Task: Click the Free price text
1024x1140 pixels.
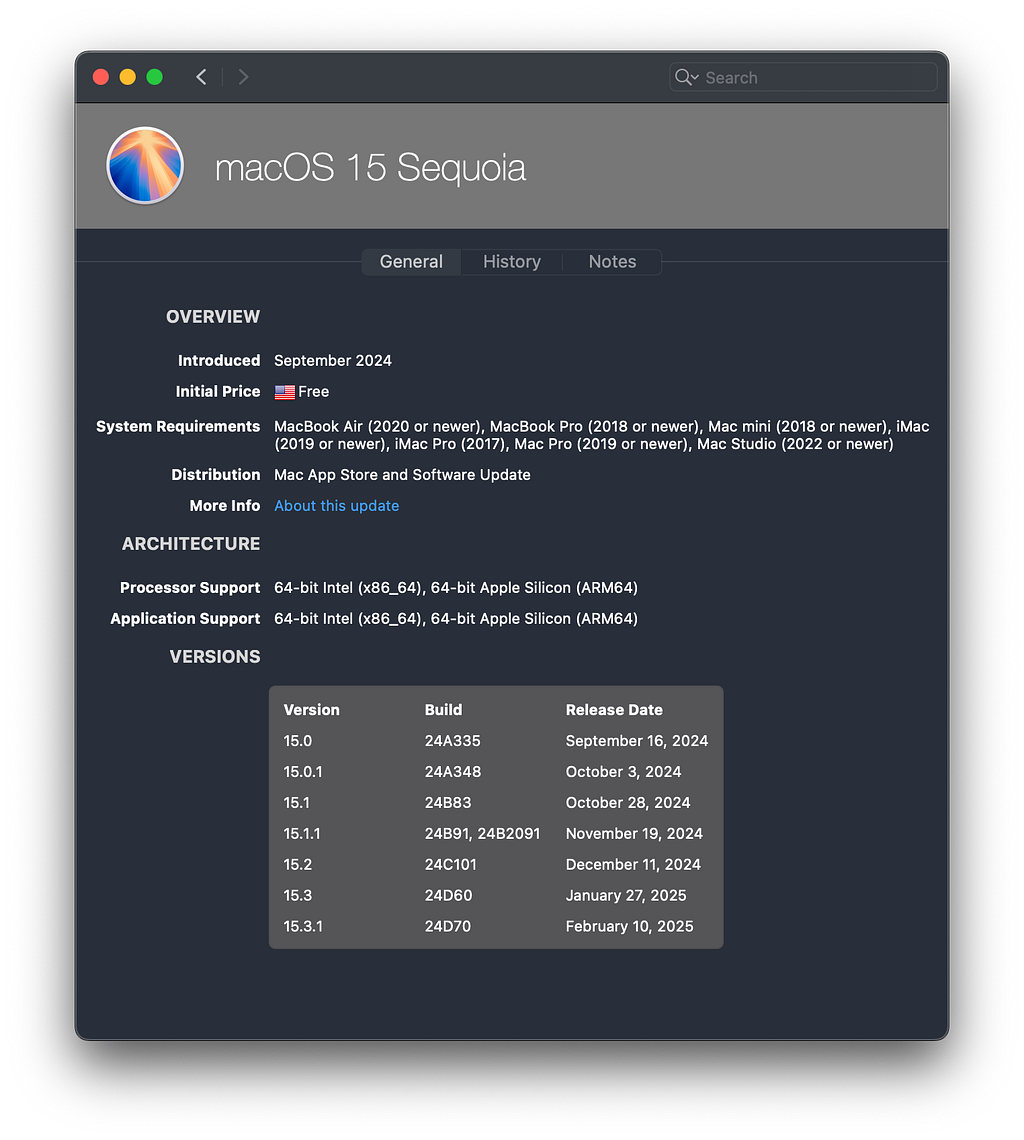Action: click(x=313, y=392)
